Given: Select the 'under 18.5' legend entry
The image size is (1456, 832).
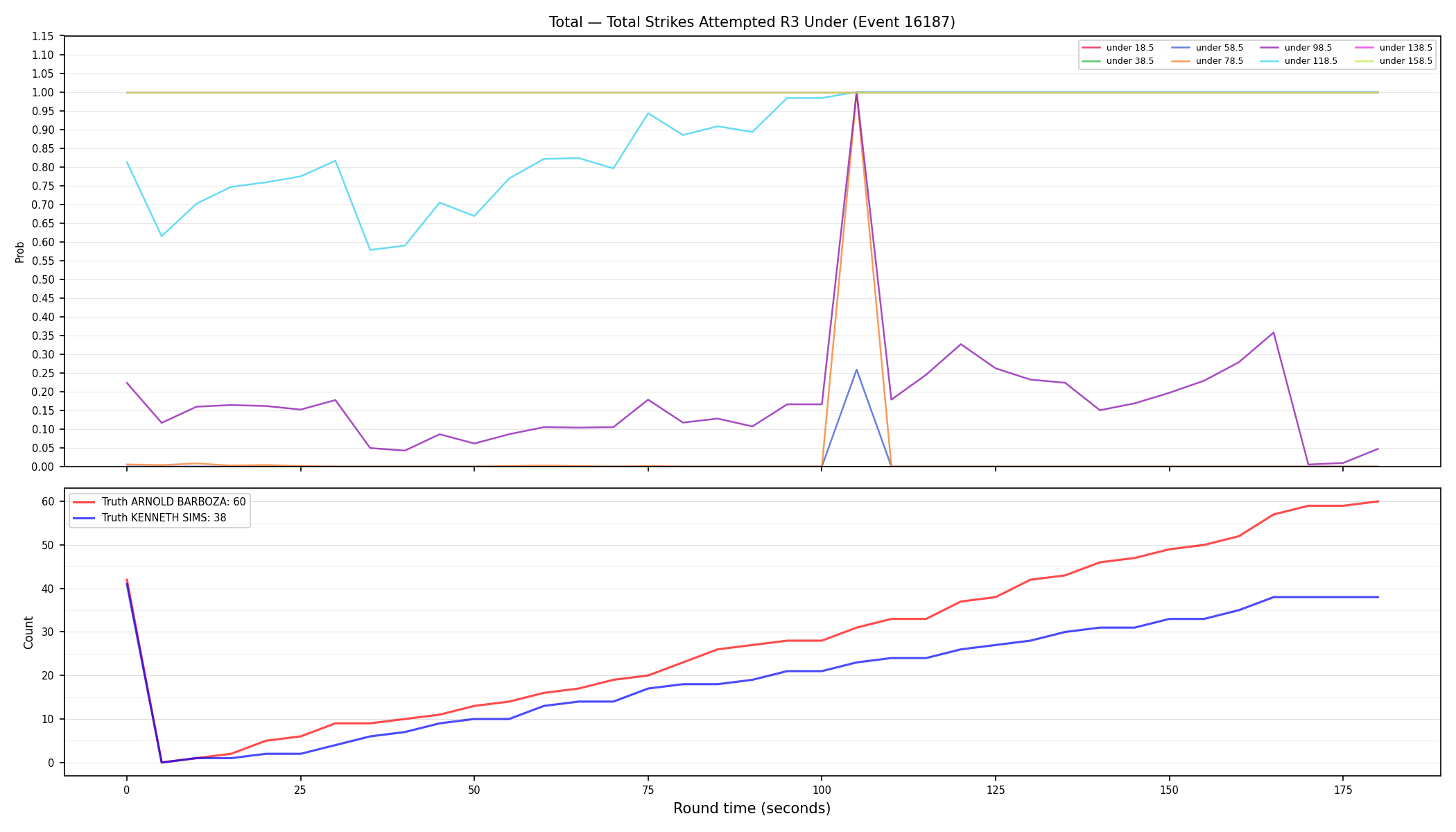Looking at the screenshot, I should (1118, 48).
